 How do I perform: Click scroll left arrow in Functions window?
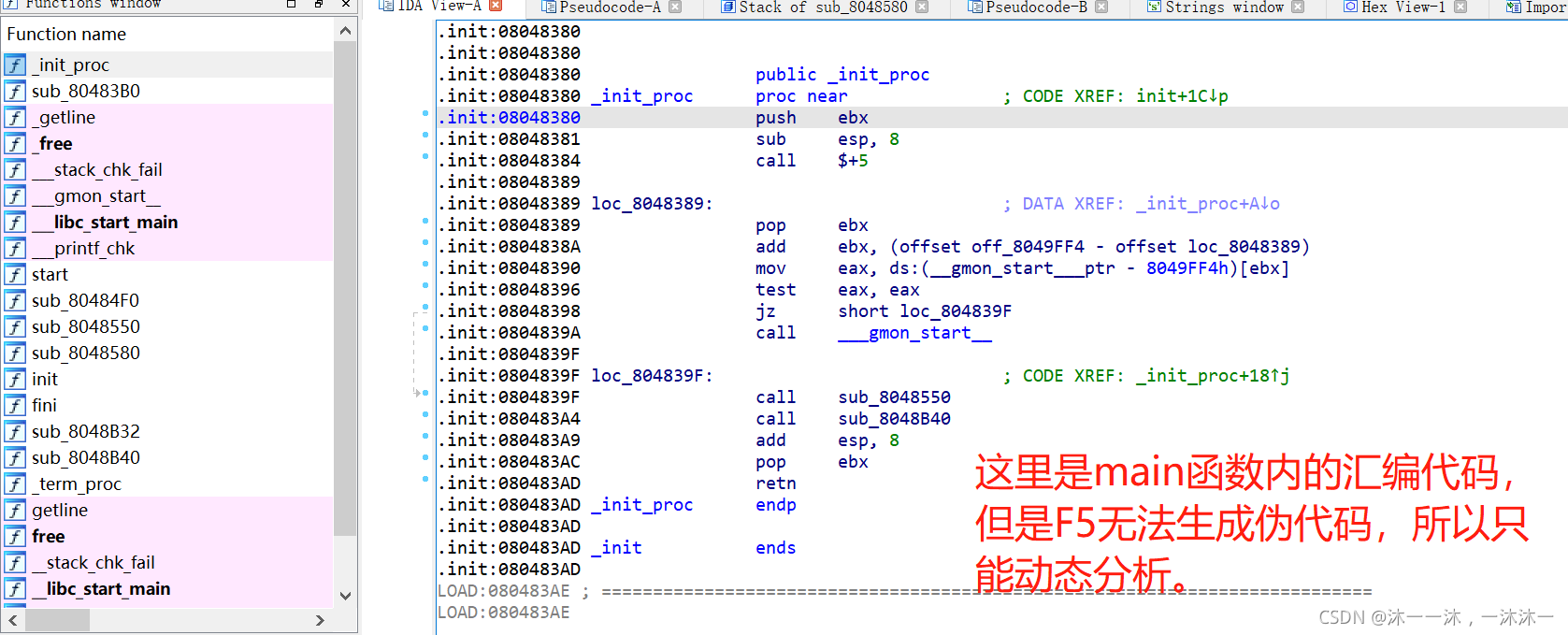click(13, 620)
